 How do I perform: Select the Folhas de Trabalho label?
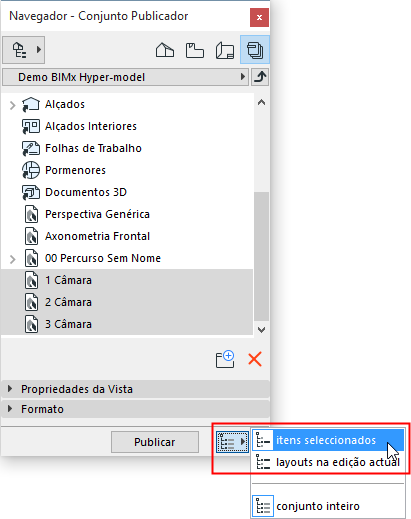point(93,148)
